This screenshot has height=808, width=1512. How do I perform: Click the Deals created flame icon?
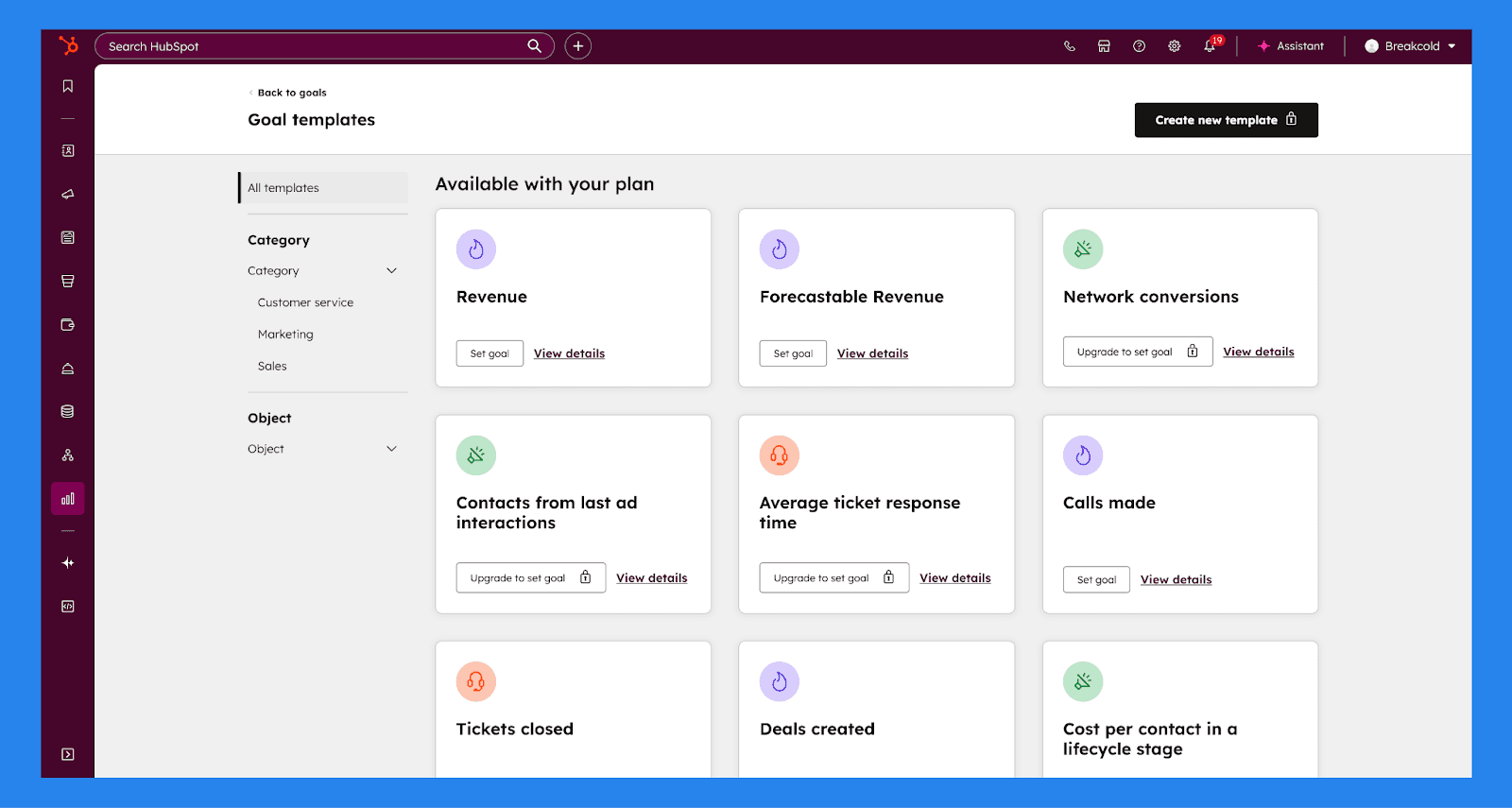(x=780, y=681)
